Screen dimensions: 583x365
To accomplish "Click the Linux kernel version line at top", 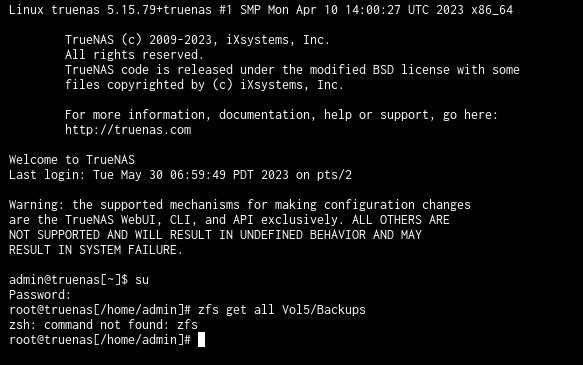I will pos(261,10).
